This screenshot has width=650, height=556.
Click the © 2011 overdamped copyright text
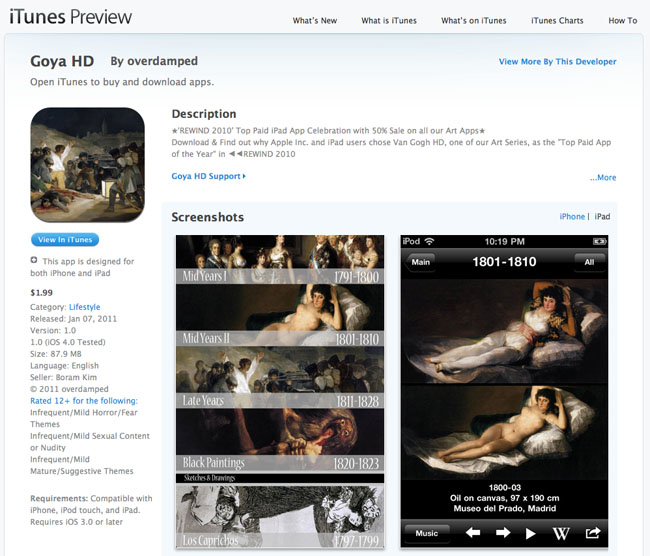69,389
